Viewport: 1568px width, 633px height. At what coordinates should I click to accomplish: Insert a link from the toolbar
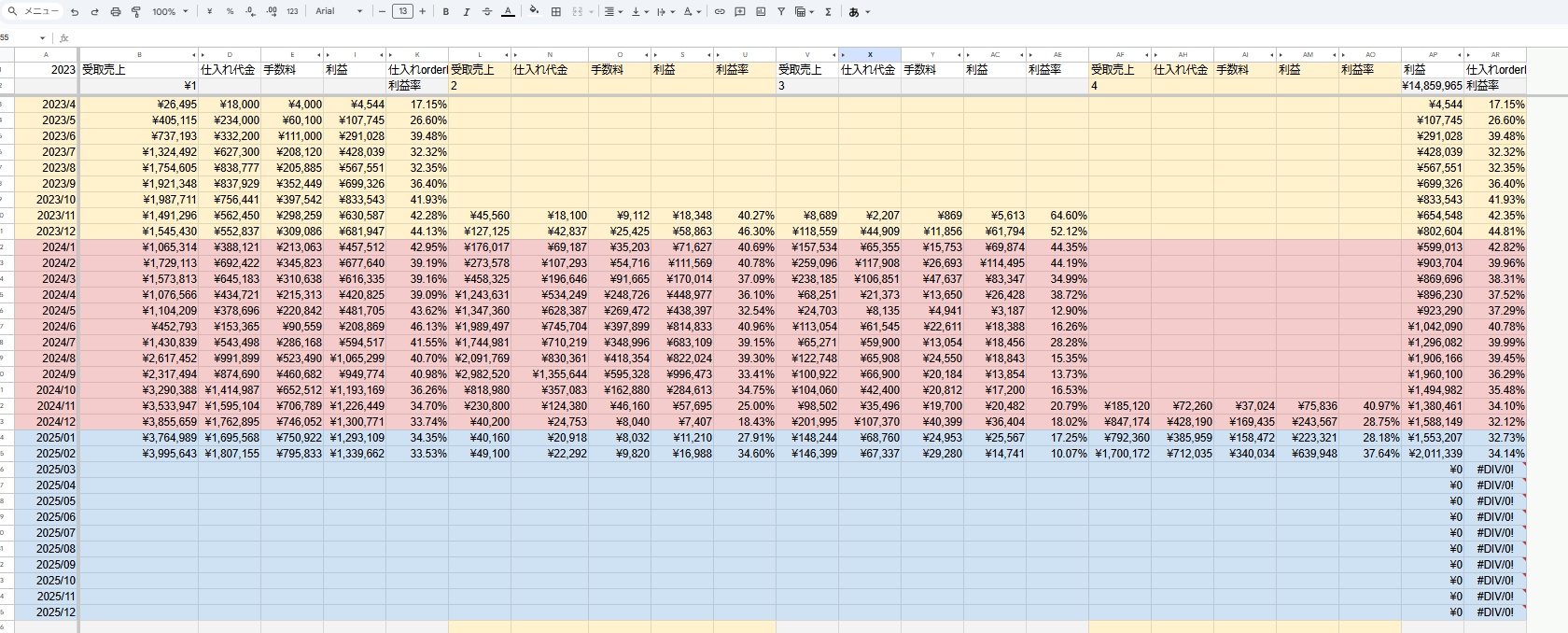pyautogui.click(x=720, y=11)
